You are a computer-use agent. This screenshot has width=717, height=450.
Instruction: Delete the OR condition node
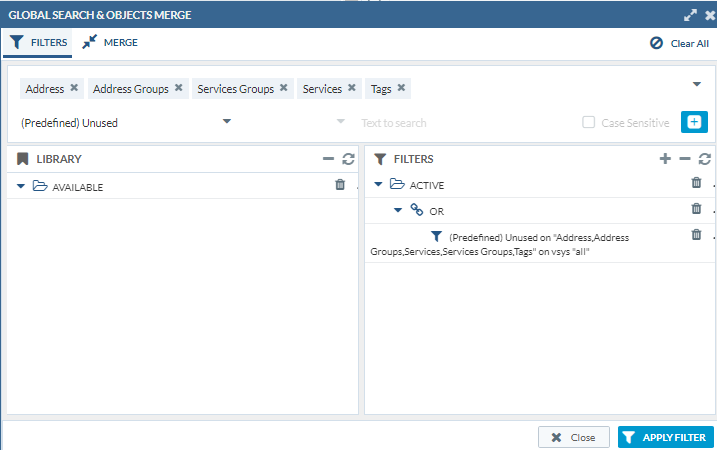(697, 209)
